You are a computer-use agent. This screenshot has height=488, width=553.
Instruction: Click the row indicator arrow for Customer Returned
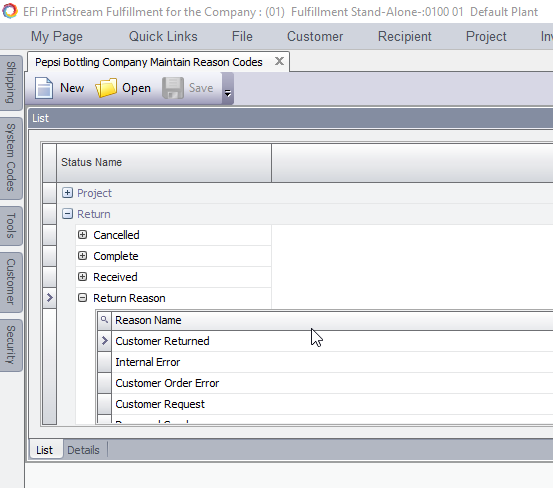point(104,341)
